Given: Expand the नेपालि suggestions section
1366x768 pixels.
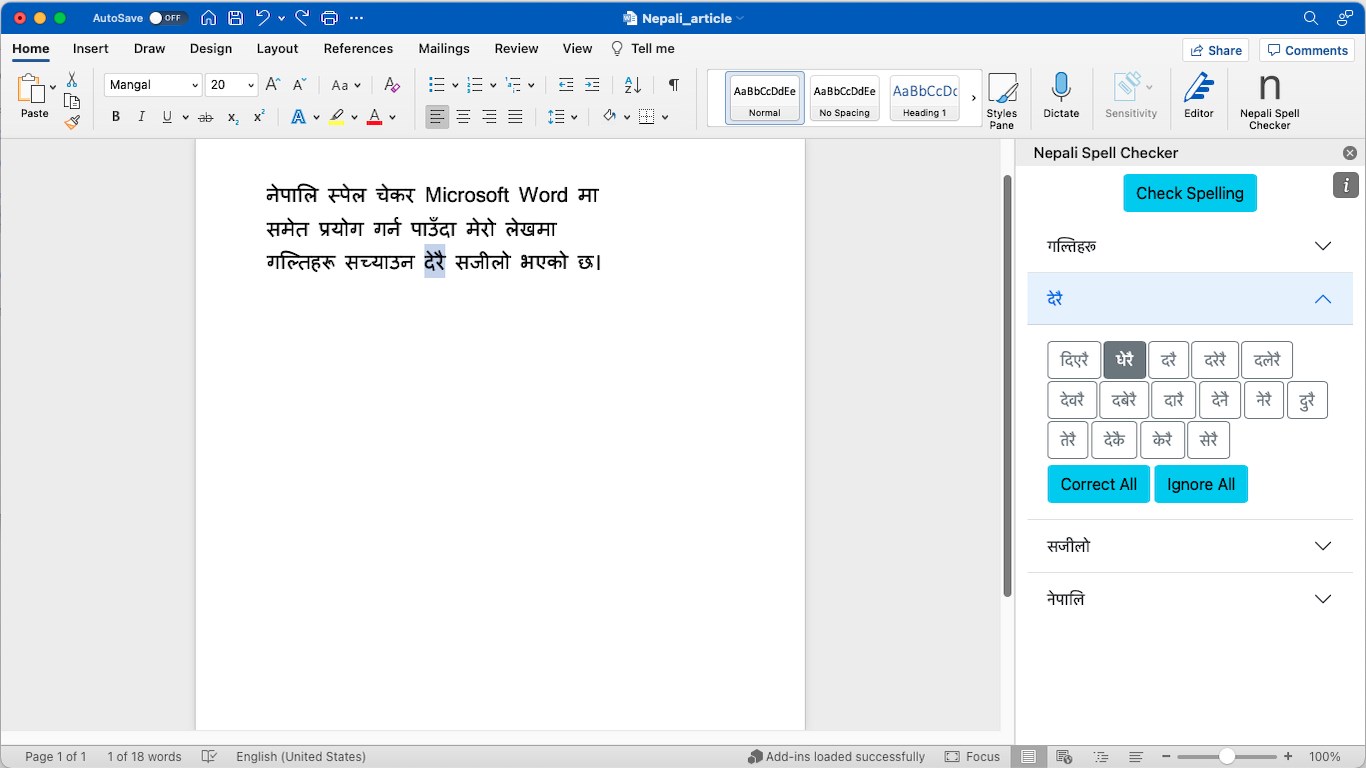Looking at the screenshot, I should (1190, 599).
